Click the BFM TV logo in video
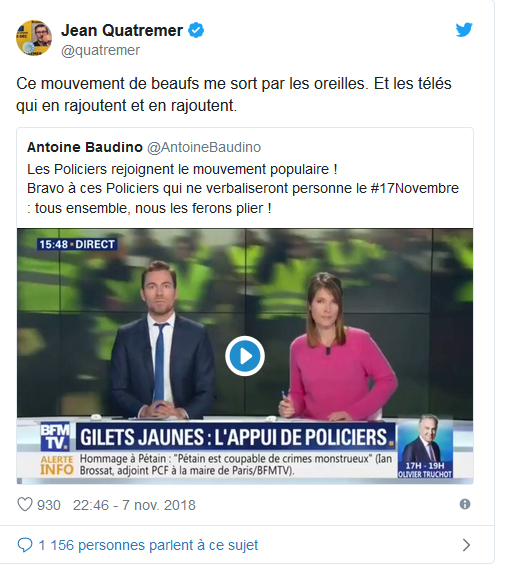The width and height of the screenshot is (506, 565). 55,437
